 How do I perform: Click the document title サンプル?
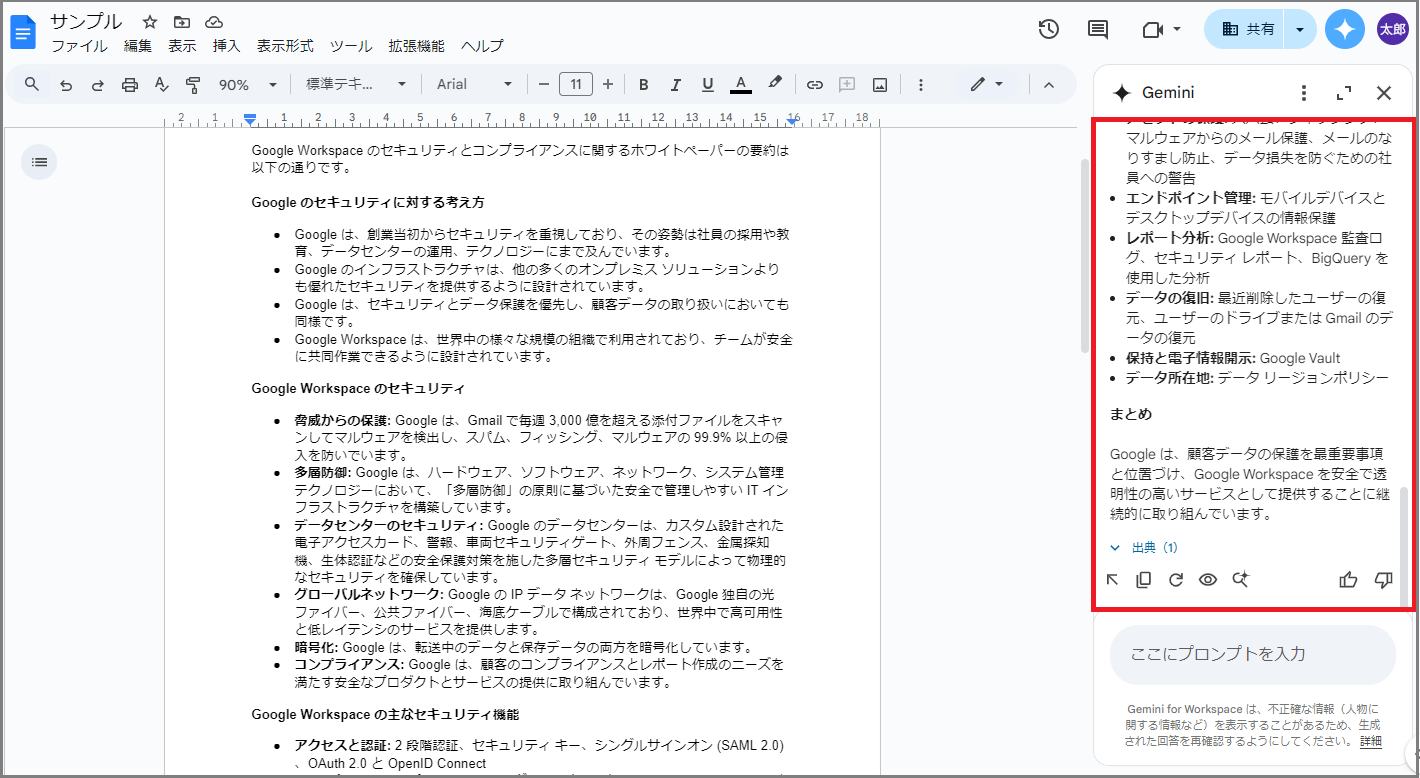86,21
